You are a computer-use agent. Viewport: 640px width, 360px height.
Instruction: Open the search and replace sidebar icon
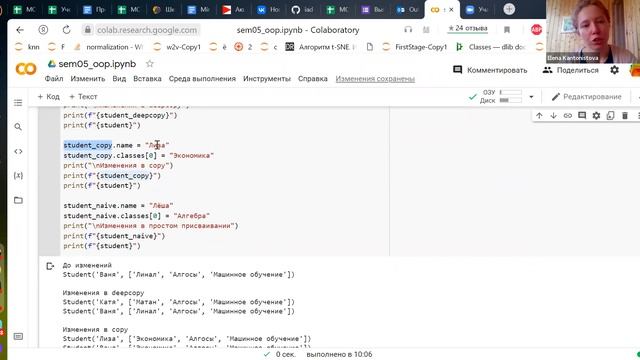[18, 127]
